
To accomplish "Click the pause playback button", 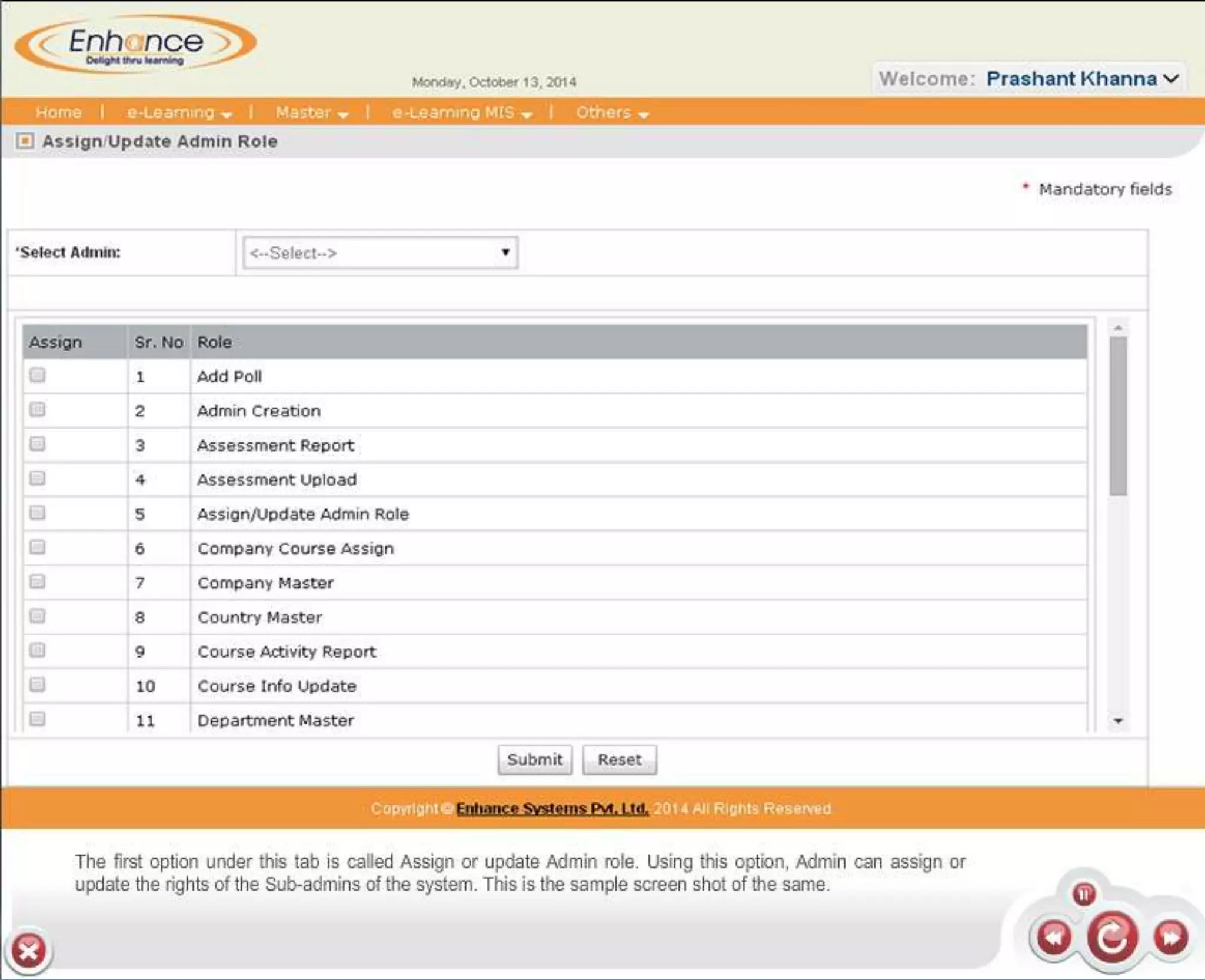I will [x=1084, y=894].
